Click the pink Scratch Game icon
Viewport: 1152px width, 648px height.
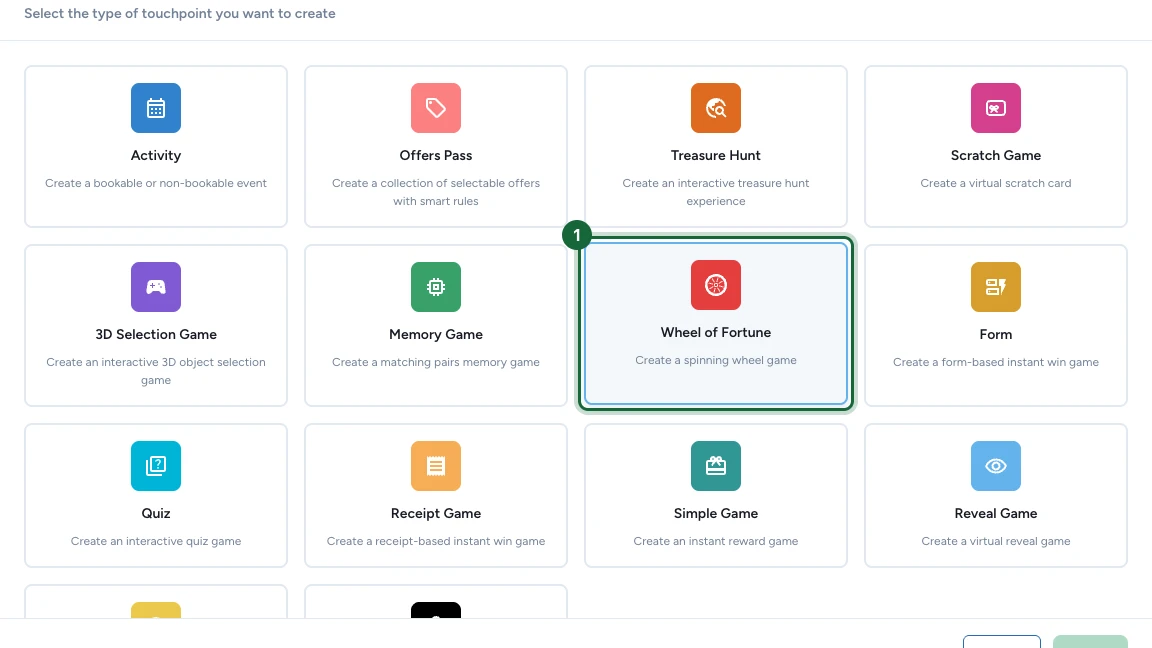click(x=996, y=108)
